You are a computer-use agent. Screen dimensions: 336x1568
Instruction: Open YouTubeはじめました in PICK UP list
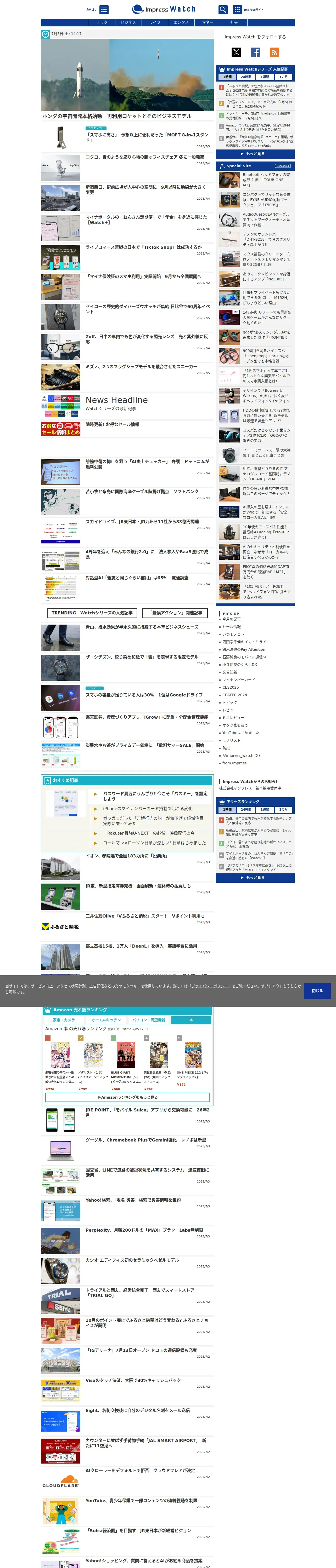click(x=240, y=733)
